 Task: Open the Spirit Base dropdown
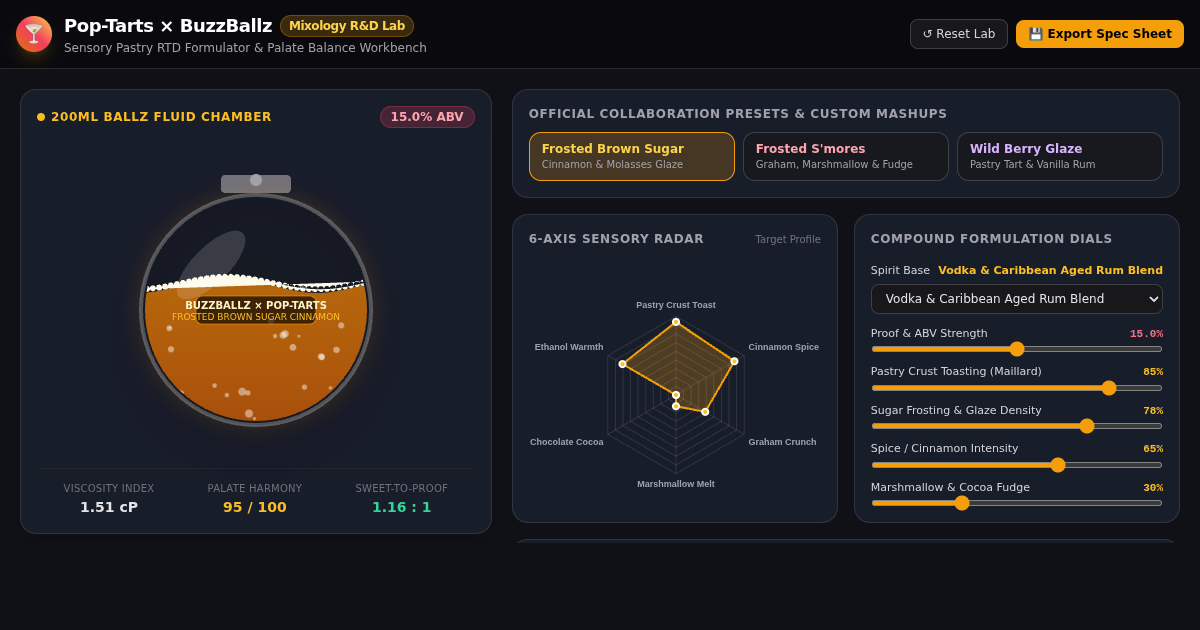(x=1017, y=299)
